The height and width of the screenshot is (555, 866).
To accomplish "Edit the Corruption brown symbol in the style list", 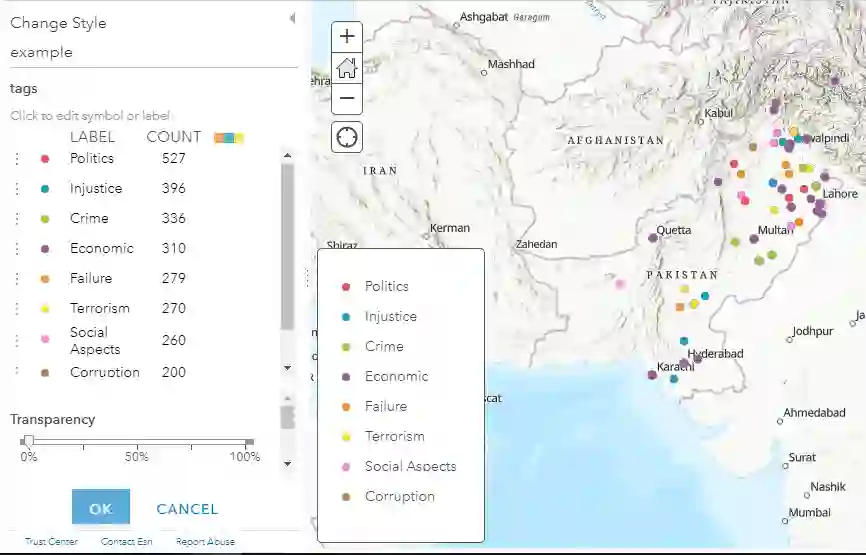I will pos(45,373).
